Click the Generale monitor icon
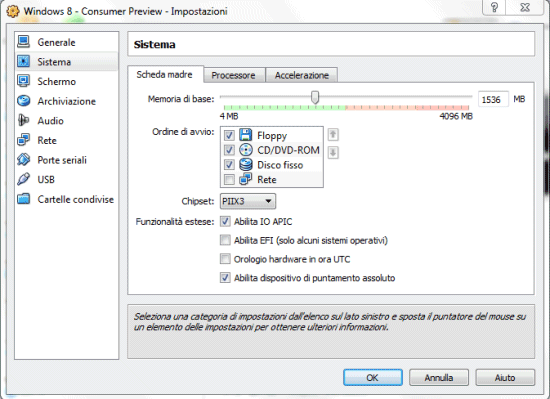 24,42
